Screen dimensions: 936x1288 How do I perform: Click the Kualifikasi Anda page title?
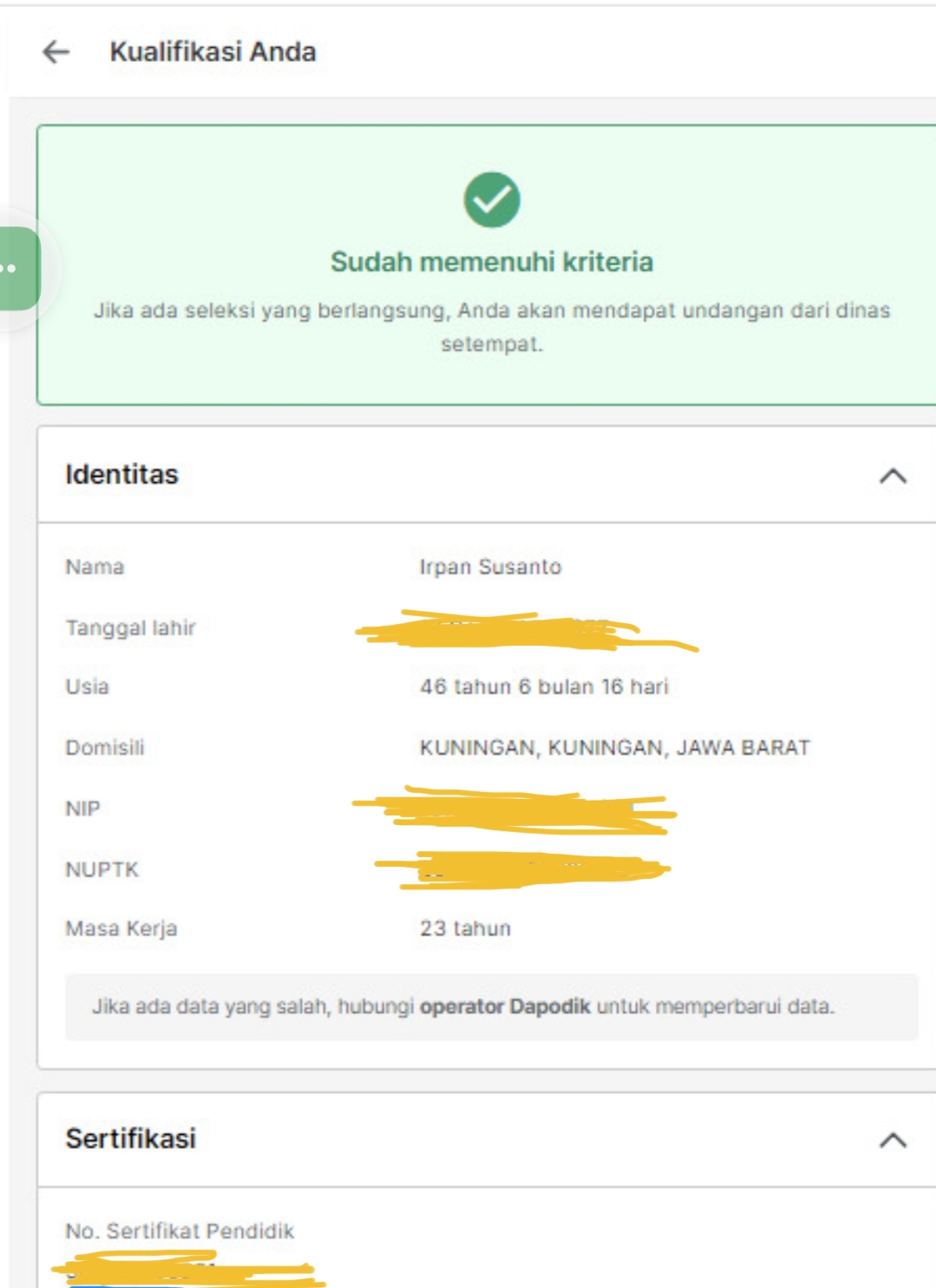212,52
